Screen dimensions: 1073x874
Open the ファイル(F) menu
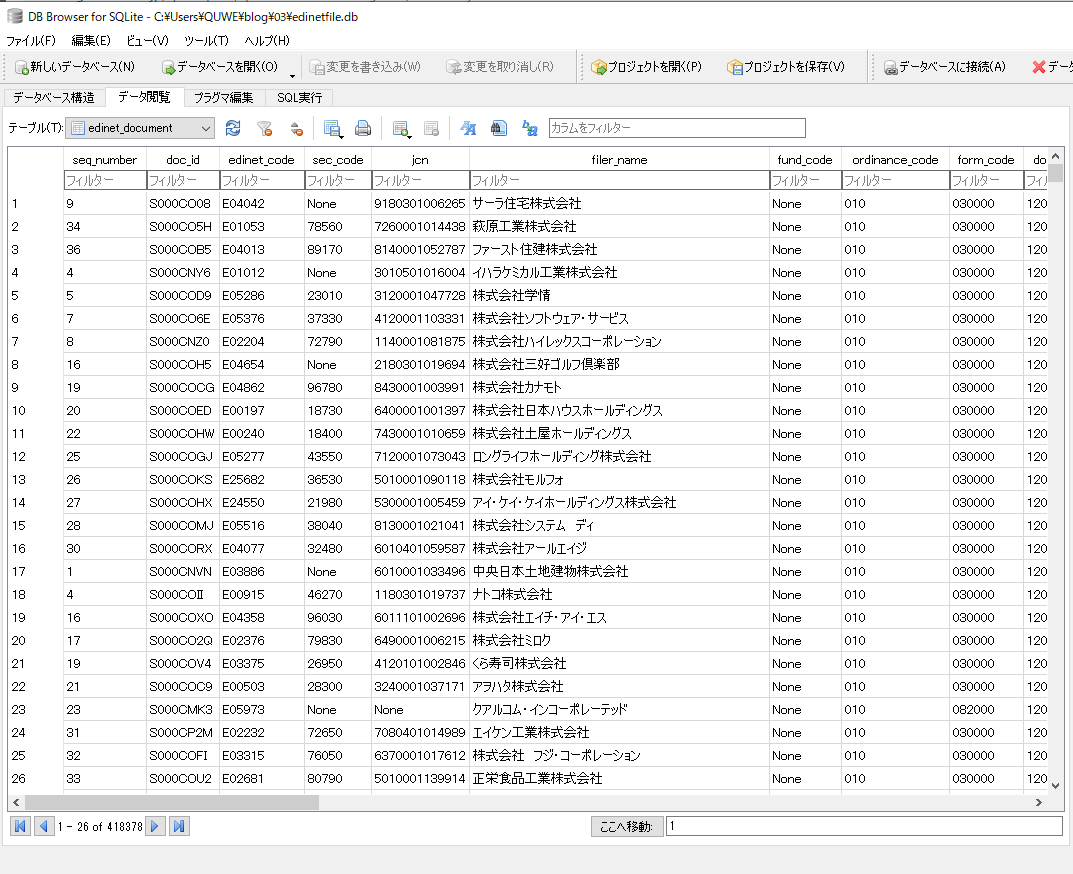[x=31, y=40]
